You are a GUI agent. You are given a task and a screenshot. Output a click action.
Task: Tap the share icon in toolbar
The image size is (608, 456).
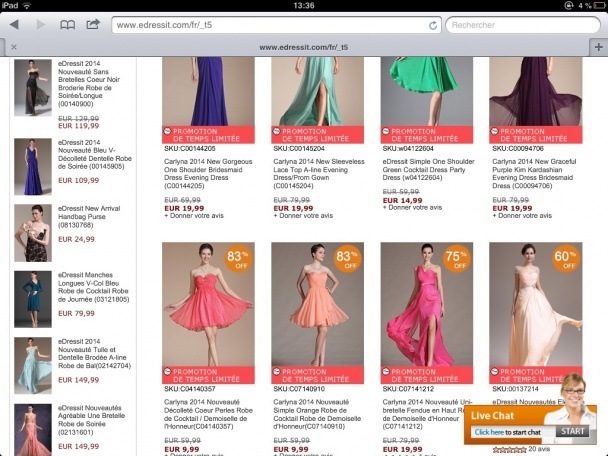coord(93,24)
